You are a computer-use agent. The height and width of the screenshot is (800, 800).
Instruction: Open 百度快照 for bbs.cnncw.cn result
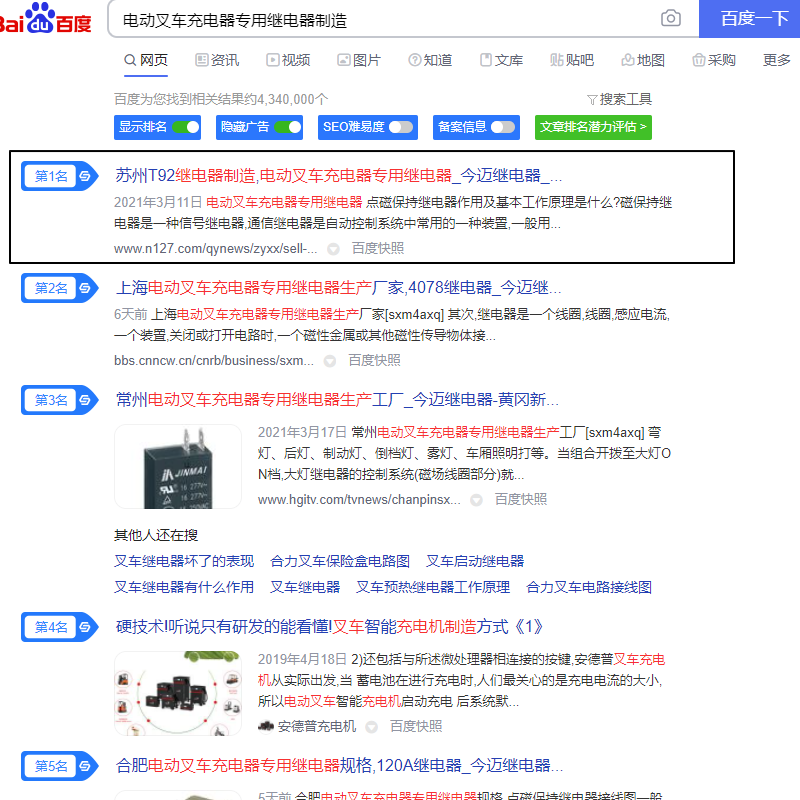(x=374, y=361)
